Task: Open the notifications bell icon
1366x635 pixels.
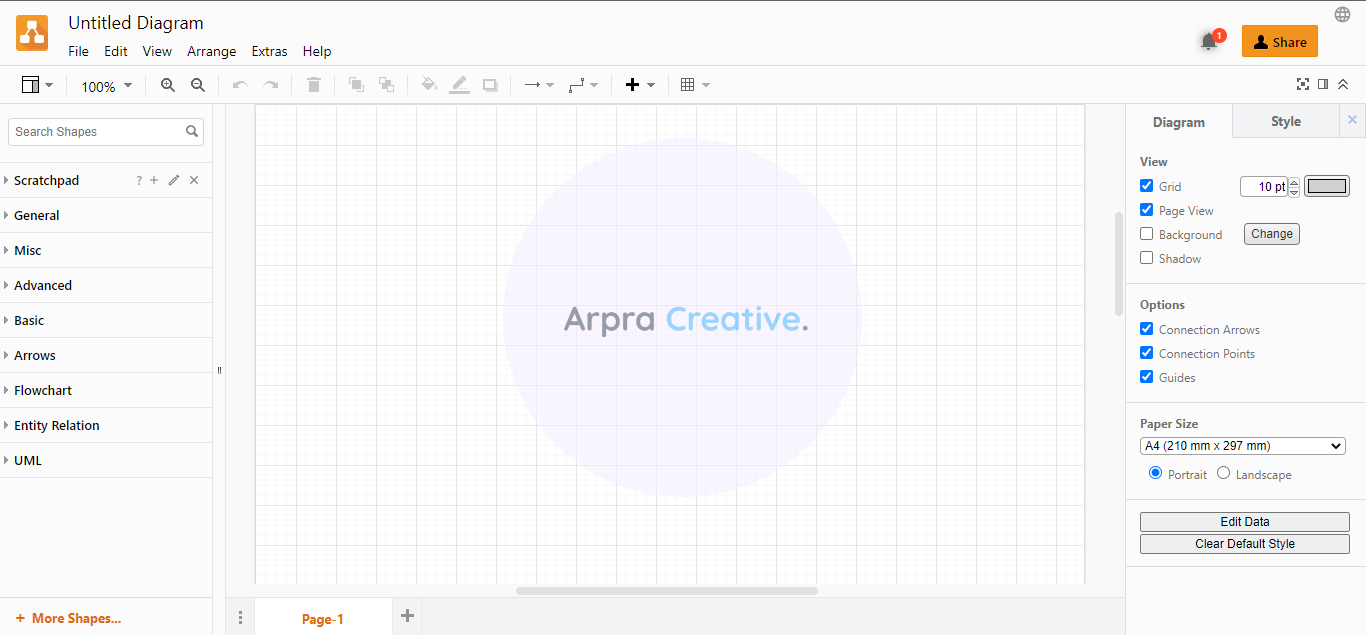Action: click(1209, 42)
